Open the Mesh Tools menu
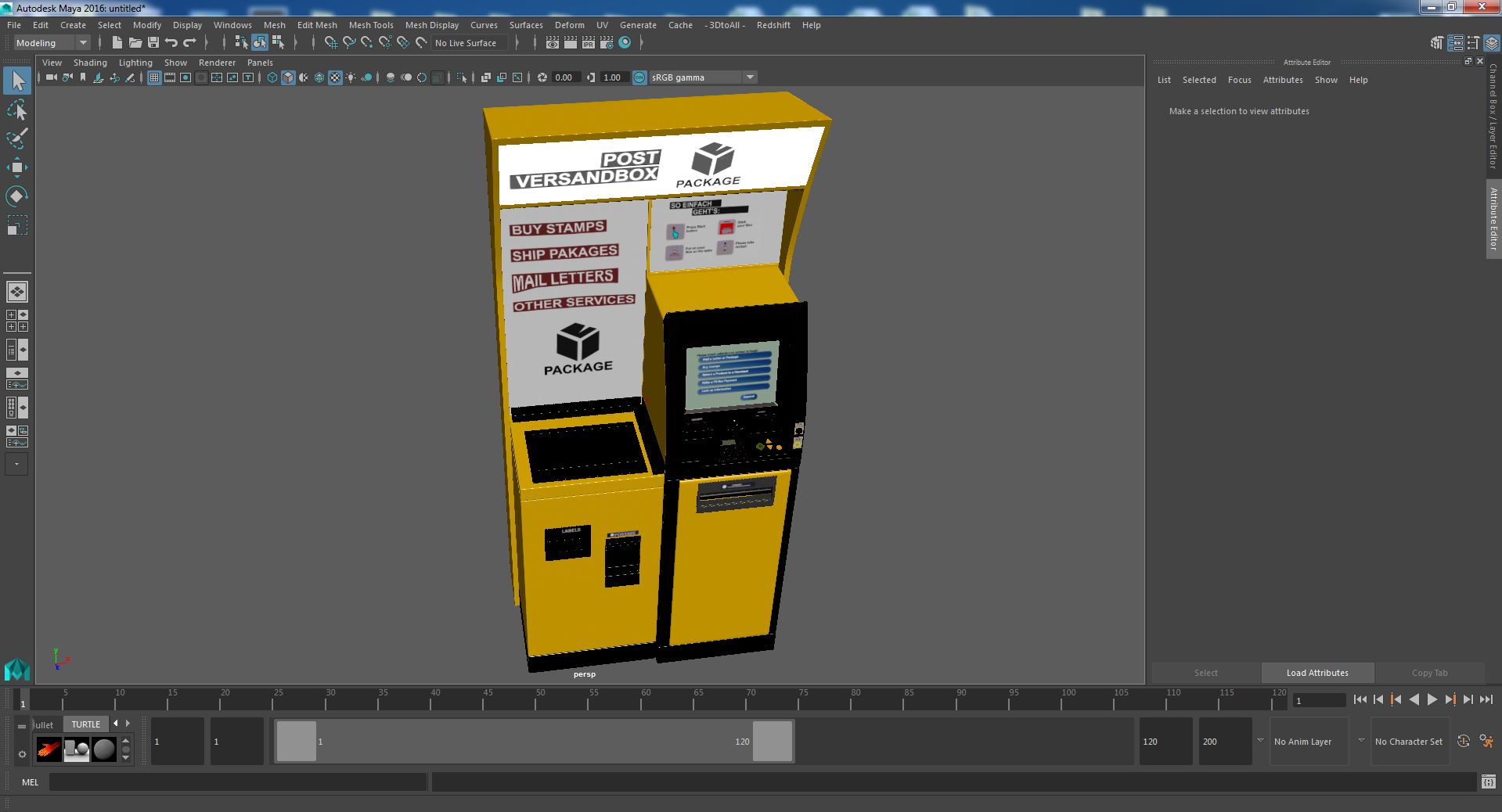Image resolution: width=1502 pixels, height=812 pixels. coord(371,25)
